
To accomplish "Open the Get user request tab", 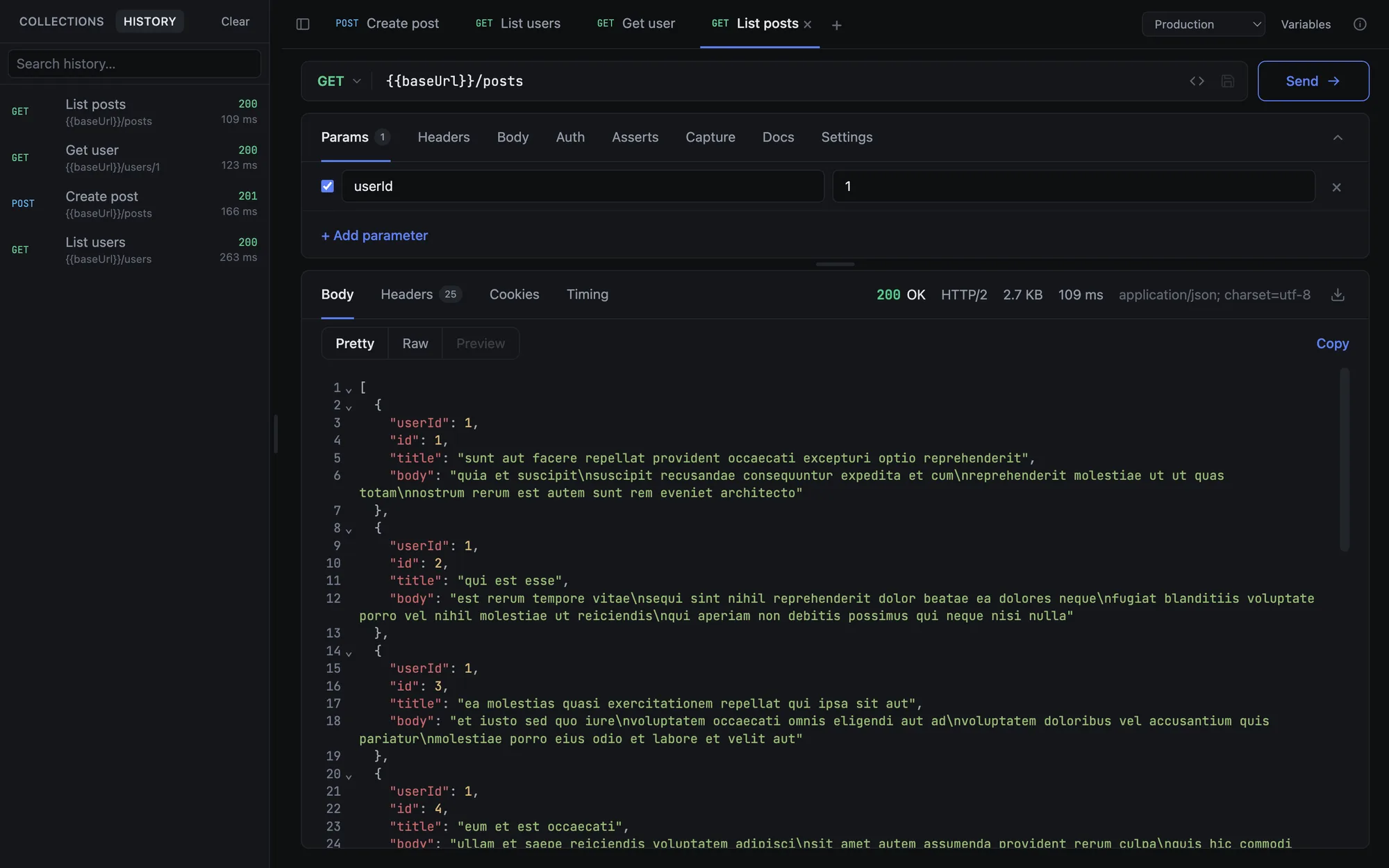I will click(636, 24).
